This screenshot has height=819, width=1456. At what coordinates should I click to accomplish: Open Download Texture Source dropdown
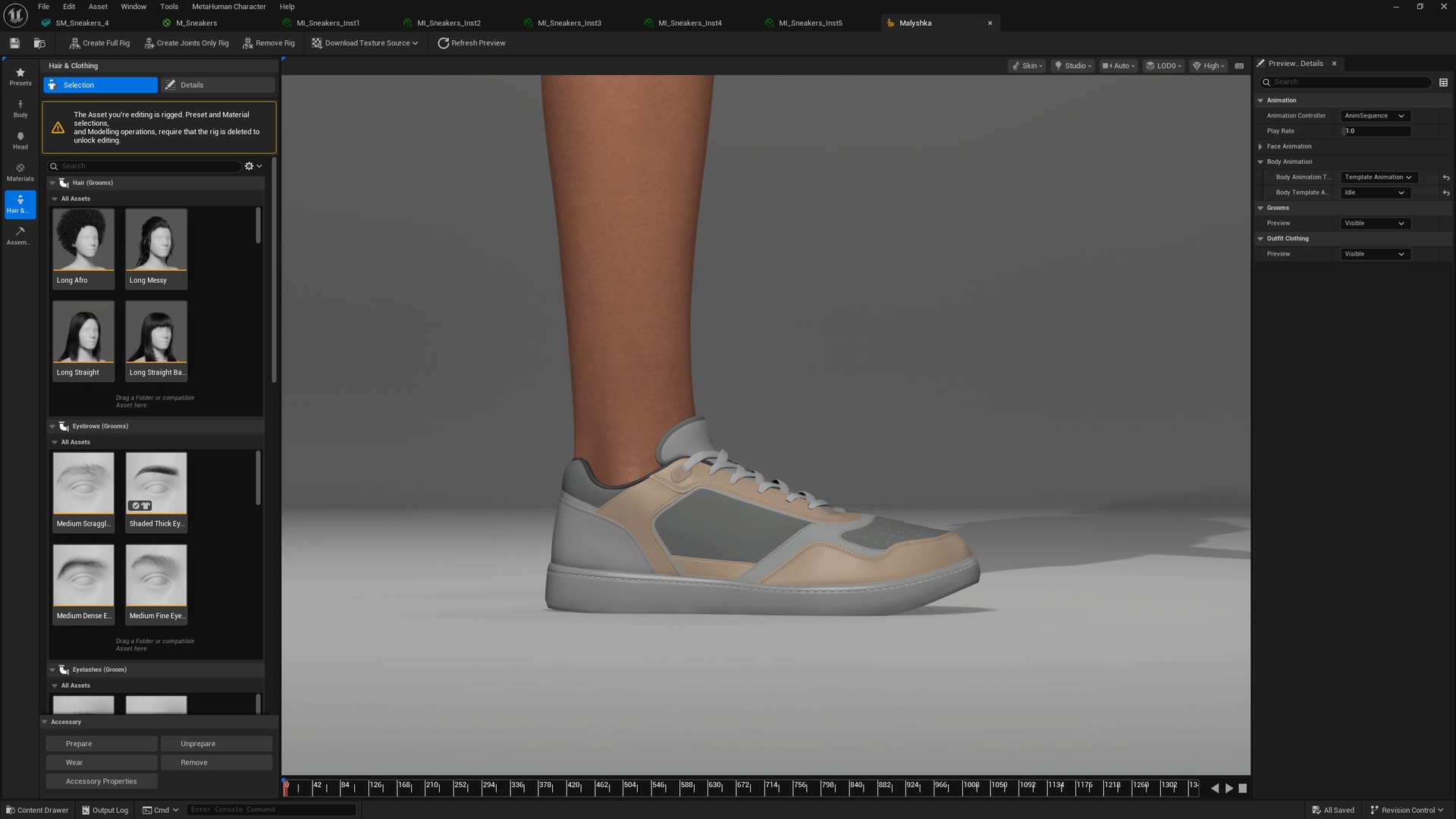(x=365, y=43)
